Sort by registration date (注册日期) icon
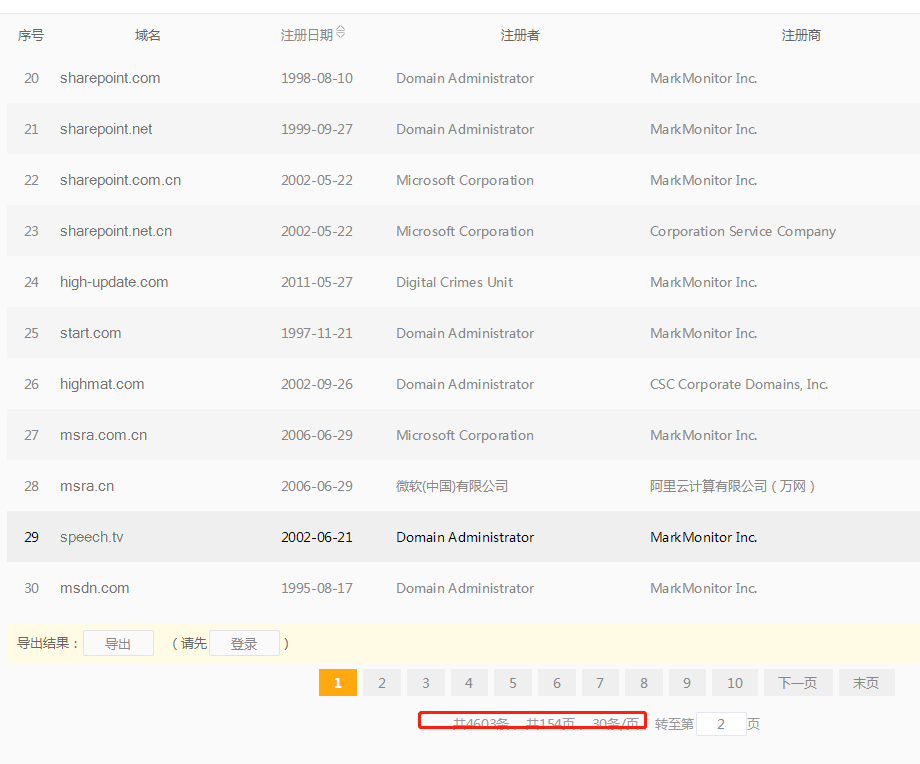920x764 pixels. (340, 33)
